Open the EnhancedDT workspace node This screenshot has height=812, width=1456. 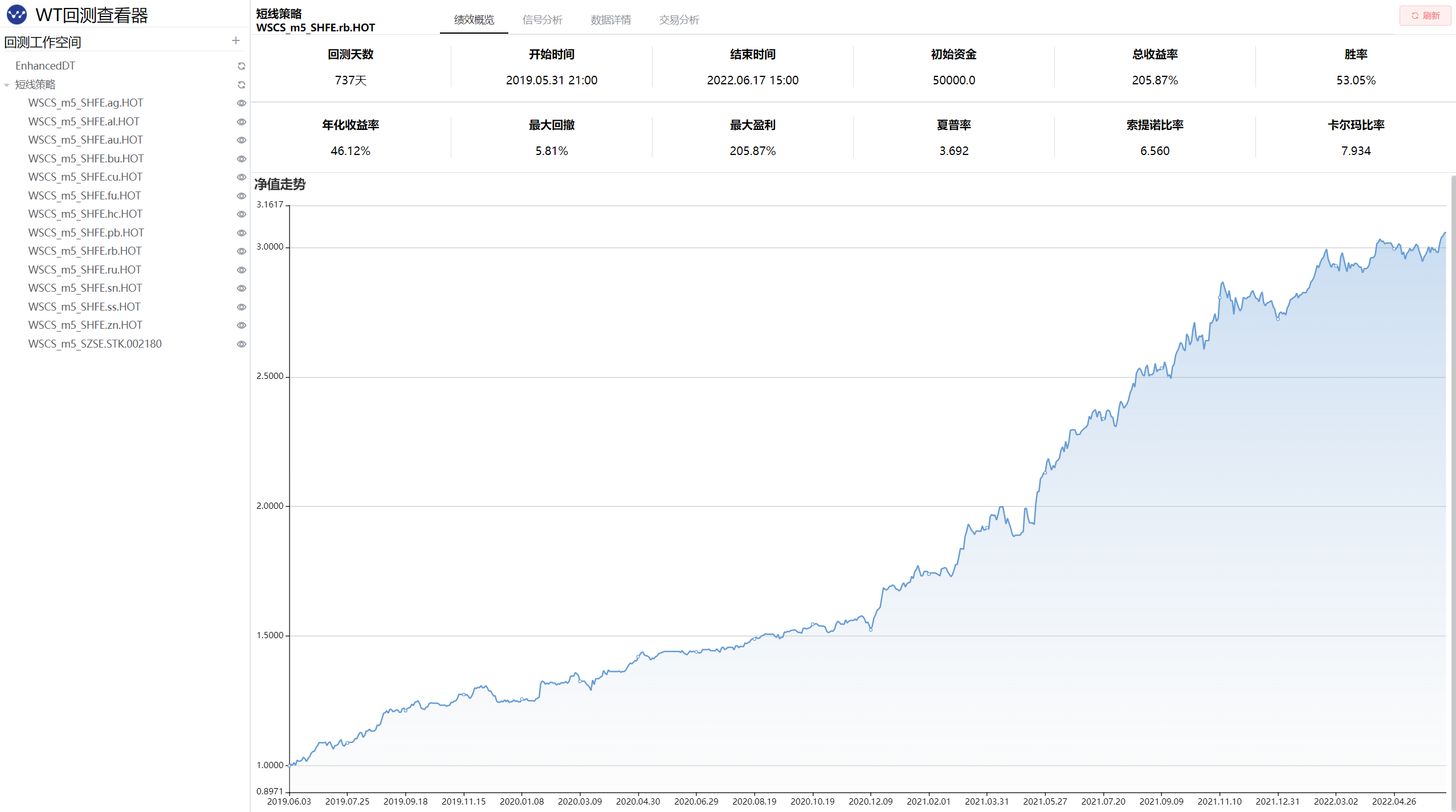[45, 66]
